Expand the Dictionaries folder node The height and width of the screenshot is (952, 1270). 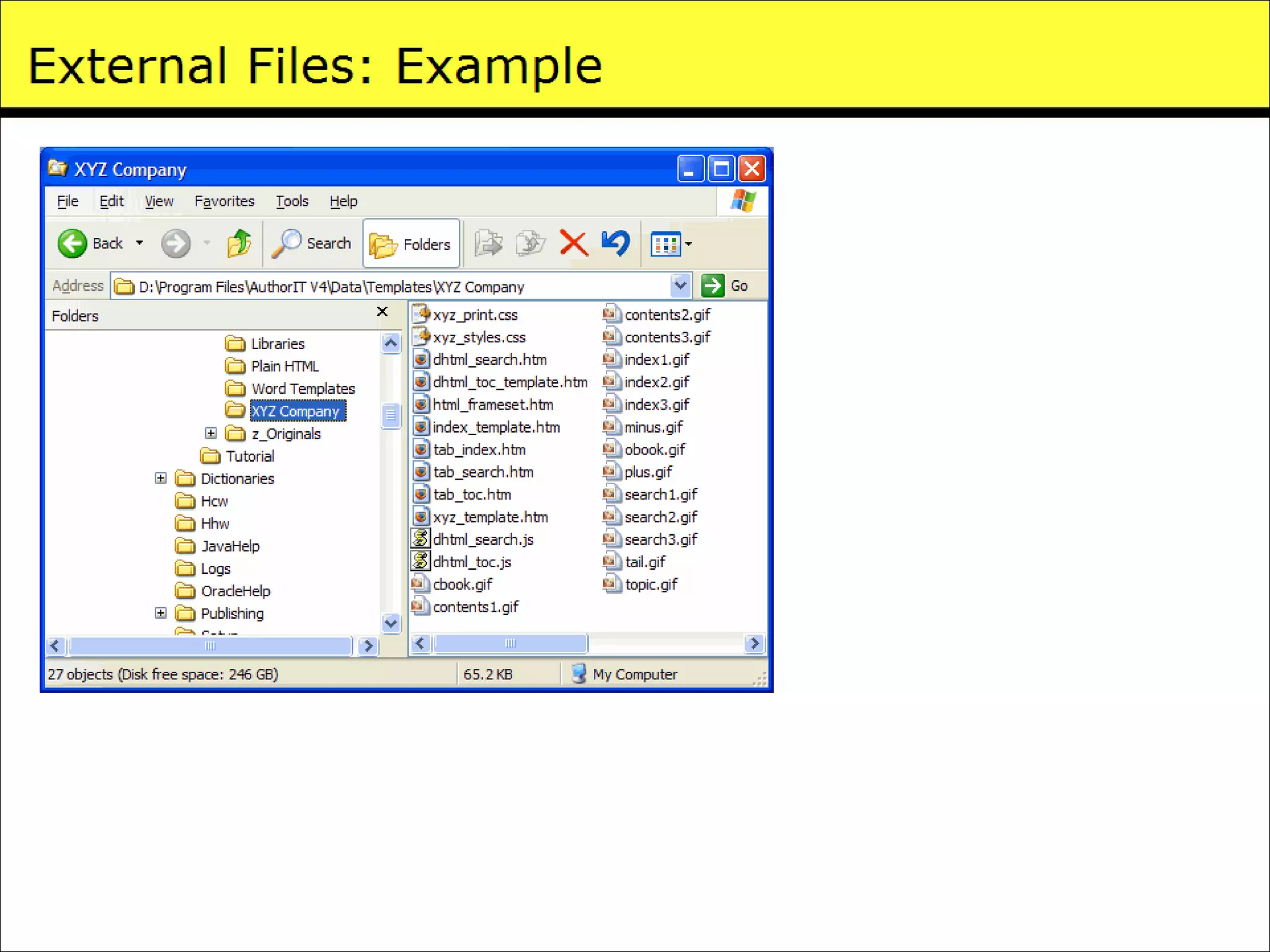[161, 478]
